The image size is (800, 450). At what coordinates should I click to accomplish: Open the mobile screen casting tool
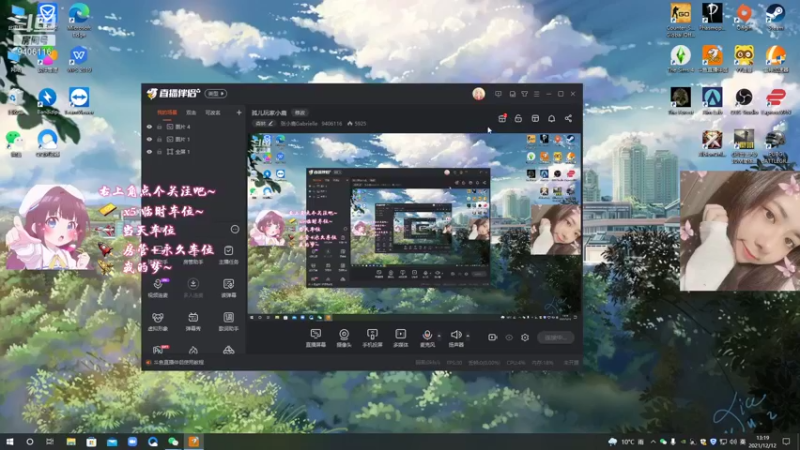(372, 338)
